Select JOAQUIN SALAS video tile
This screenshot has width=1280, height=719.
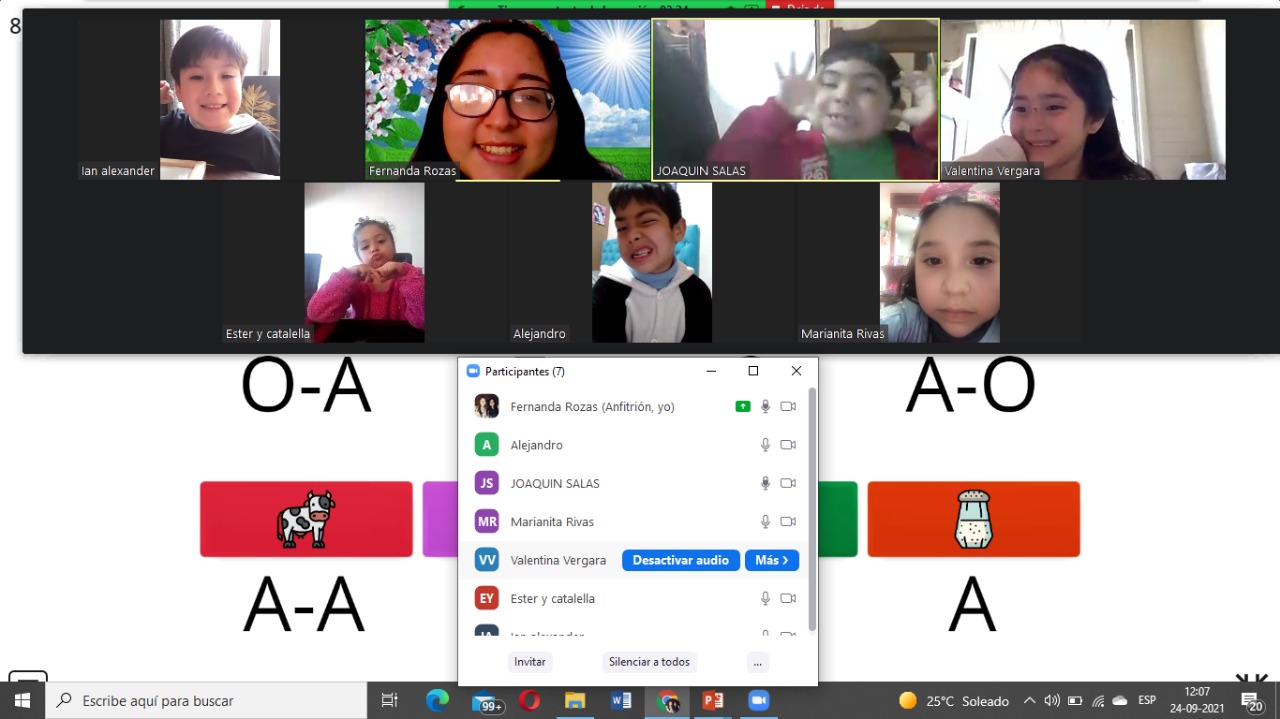coord(795,99)
